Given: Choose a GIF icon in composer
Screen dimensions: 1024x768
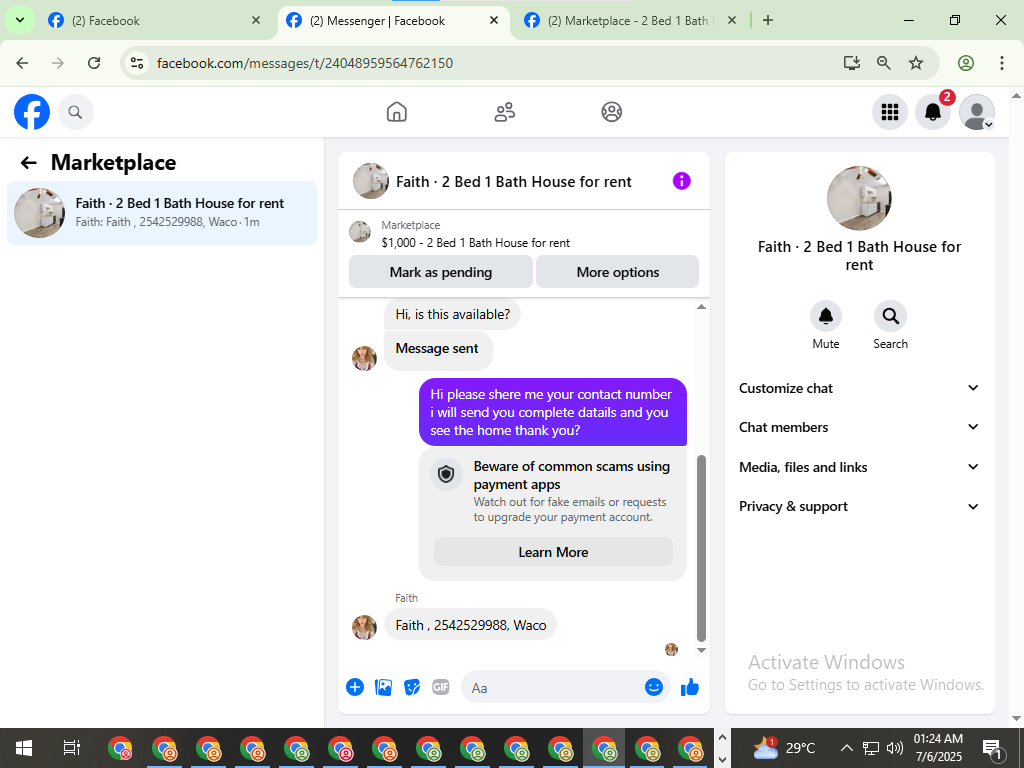Looking at the screenshot, I should pos(441,687).
